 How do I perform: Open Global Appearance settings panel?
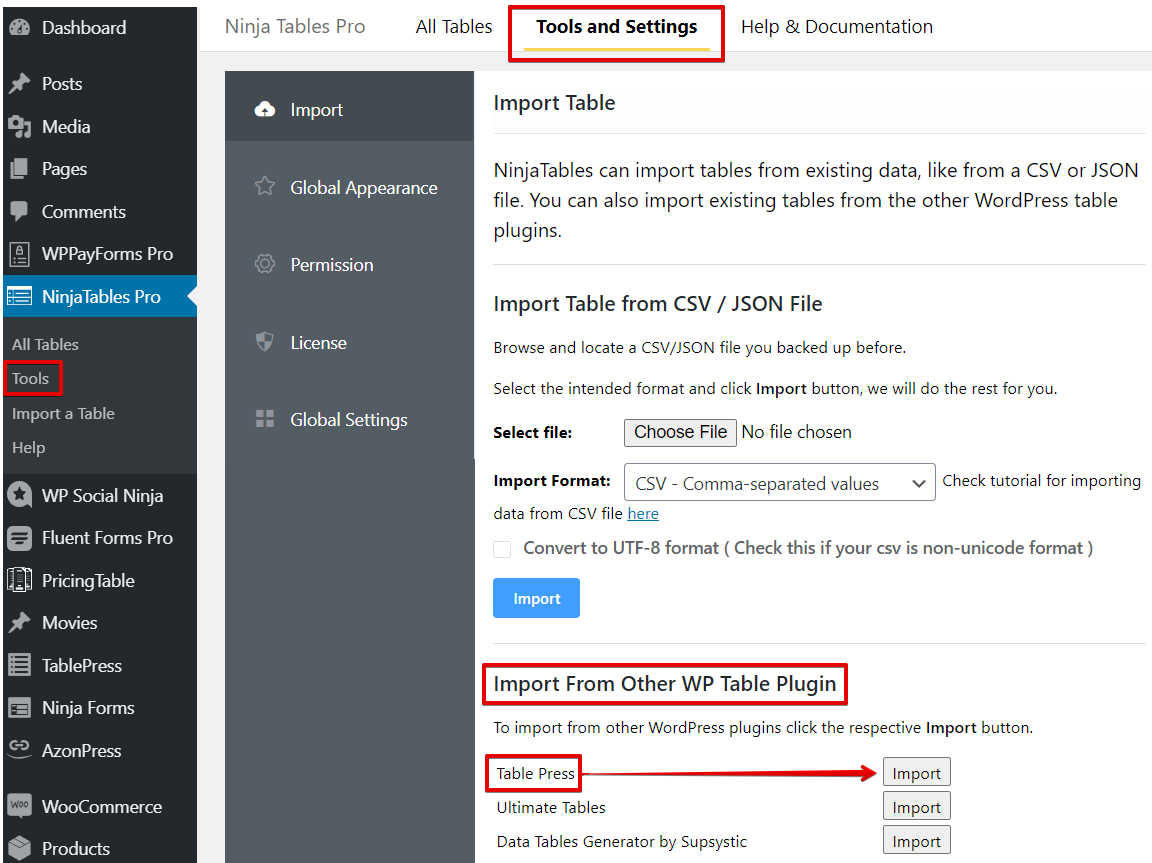pyautogui.click(x=350, y=187)
